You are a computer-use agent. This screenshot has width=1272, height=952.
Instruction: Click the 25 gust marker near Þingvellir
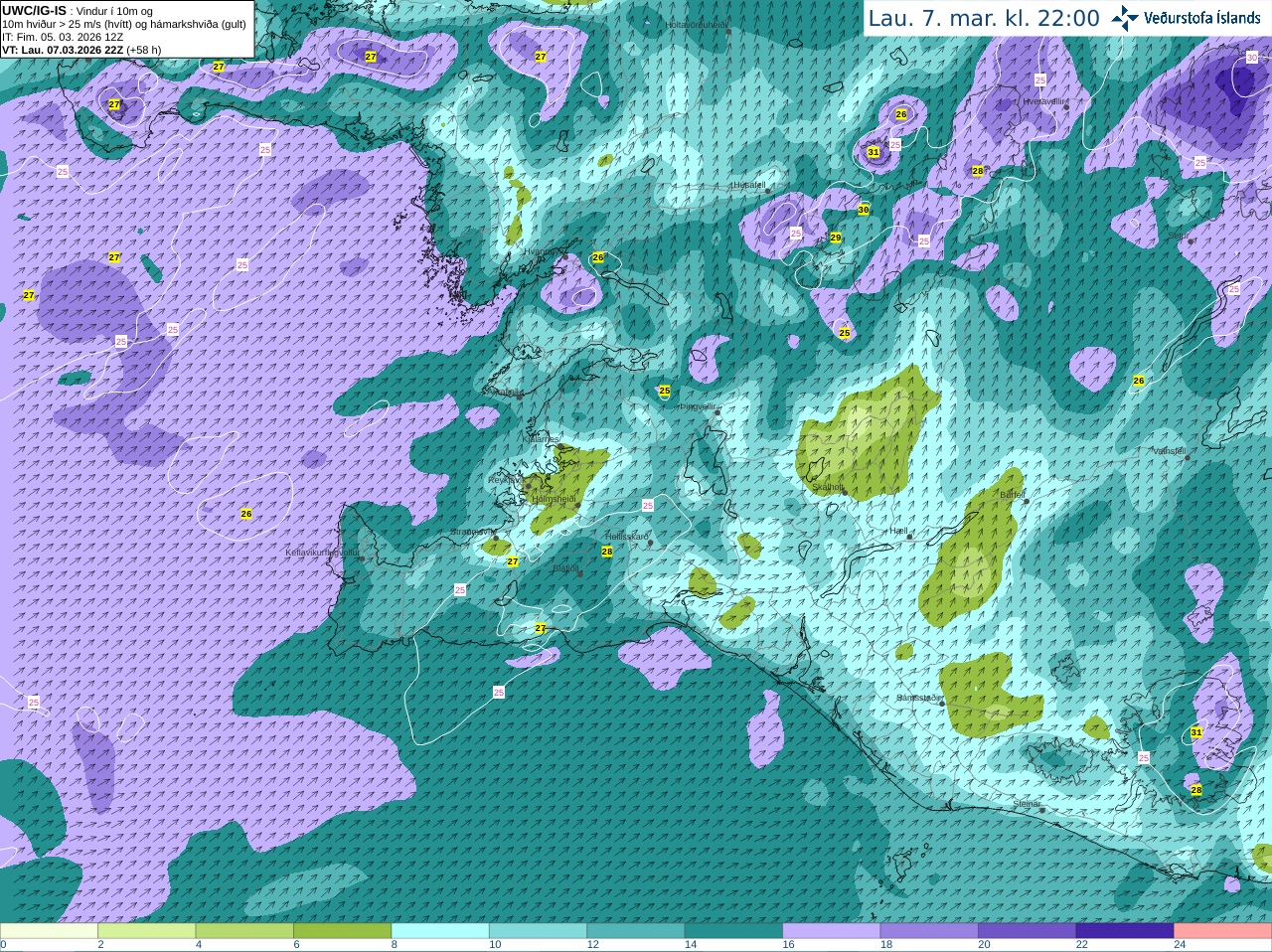pyautogui.click(x=665, y=392)
